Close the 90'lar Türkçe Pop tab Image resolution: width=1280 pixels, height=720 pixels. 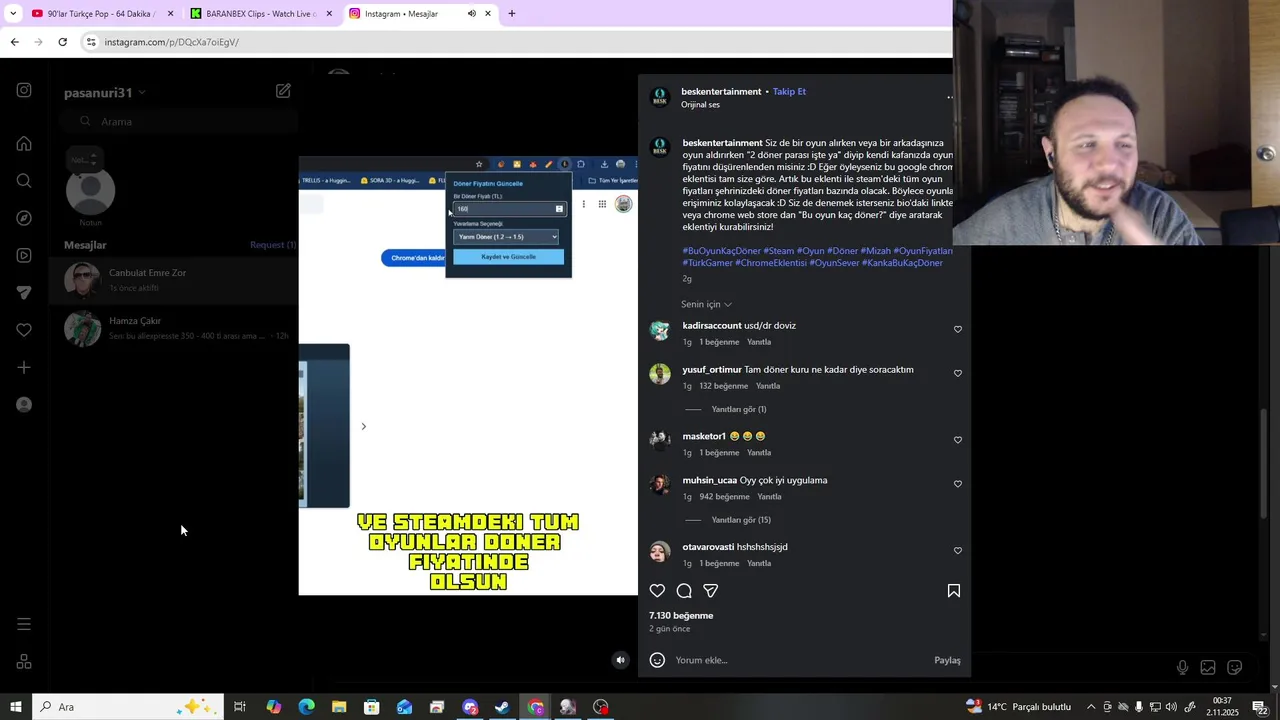click(170, 14)
